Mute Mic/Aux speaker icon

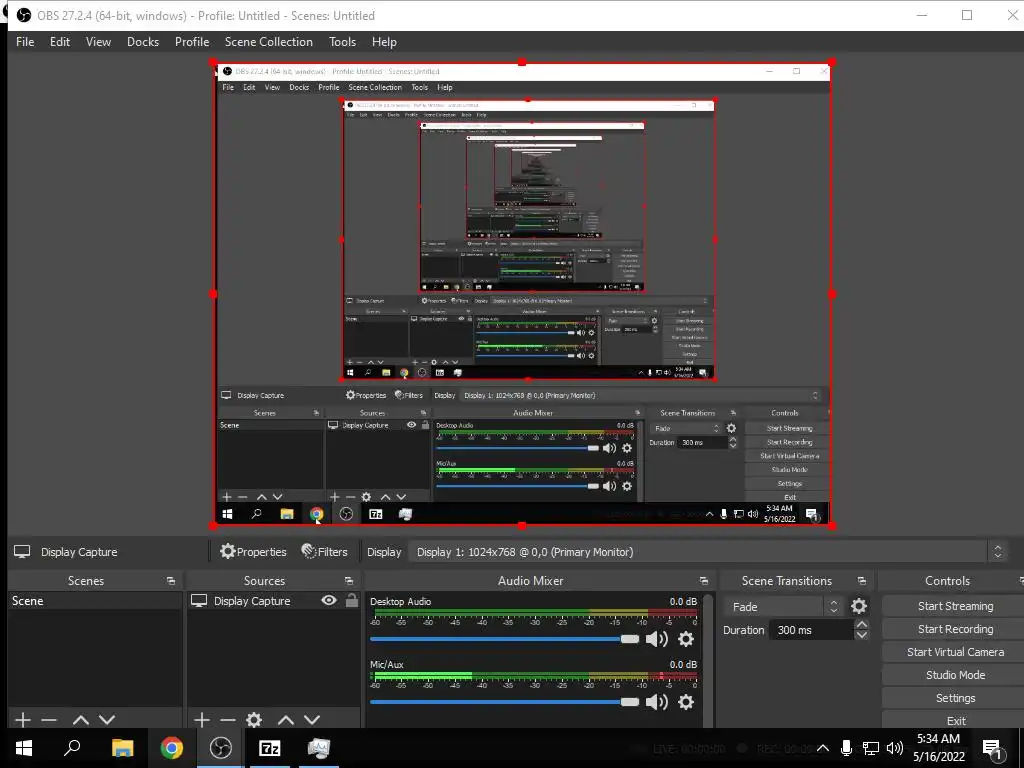(x=656, y=702)
